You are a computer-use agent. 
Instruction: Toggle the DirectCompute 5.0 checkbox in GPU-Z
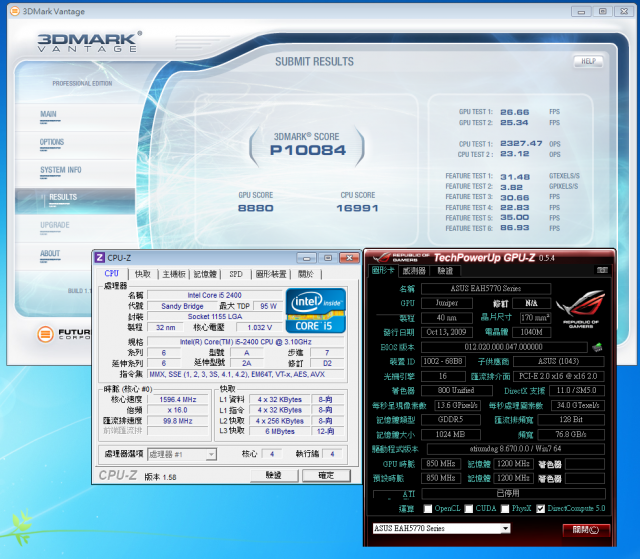(540, 509)
